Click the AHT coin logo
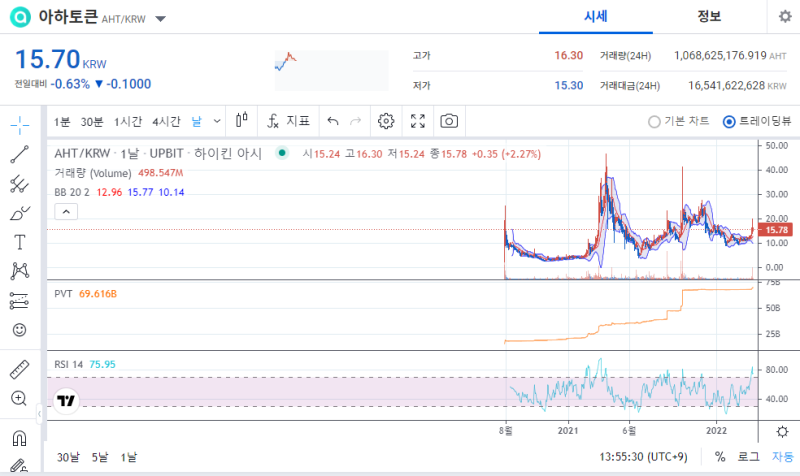800x476 pixels. coord(20,17)
